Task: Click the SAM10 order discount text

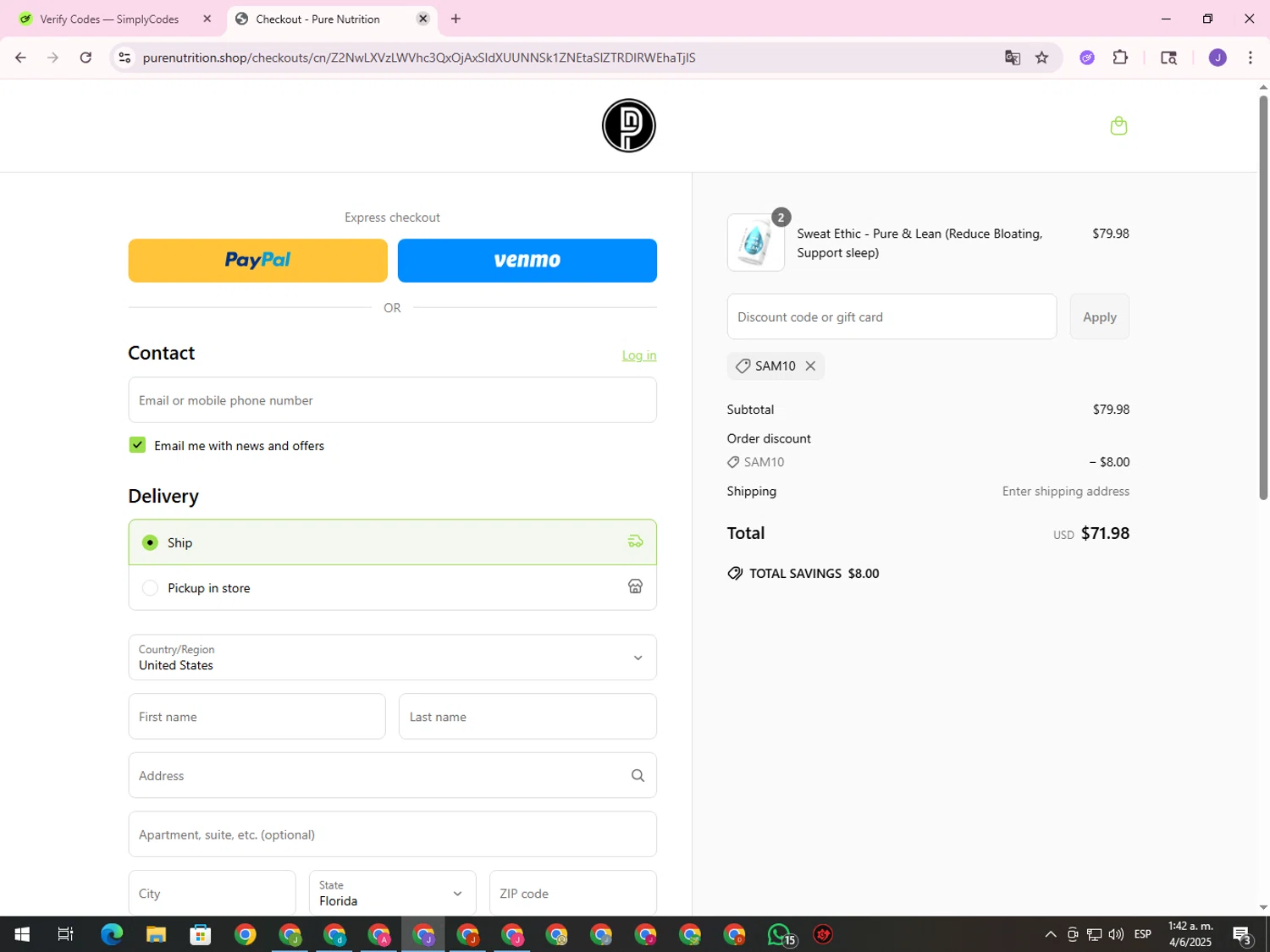Action: pos(764,462)
